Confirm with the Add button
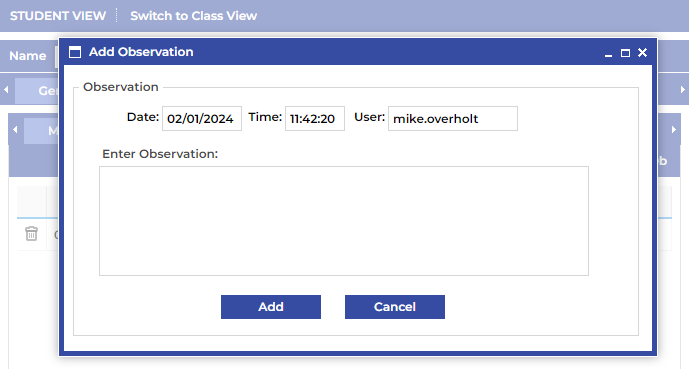 pyautogui.click(x=271, y=307)
